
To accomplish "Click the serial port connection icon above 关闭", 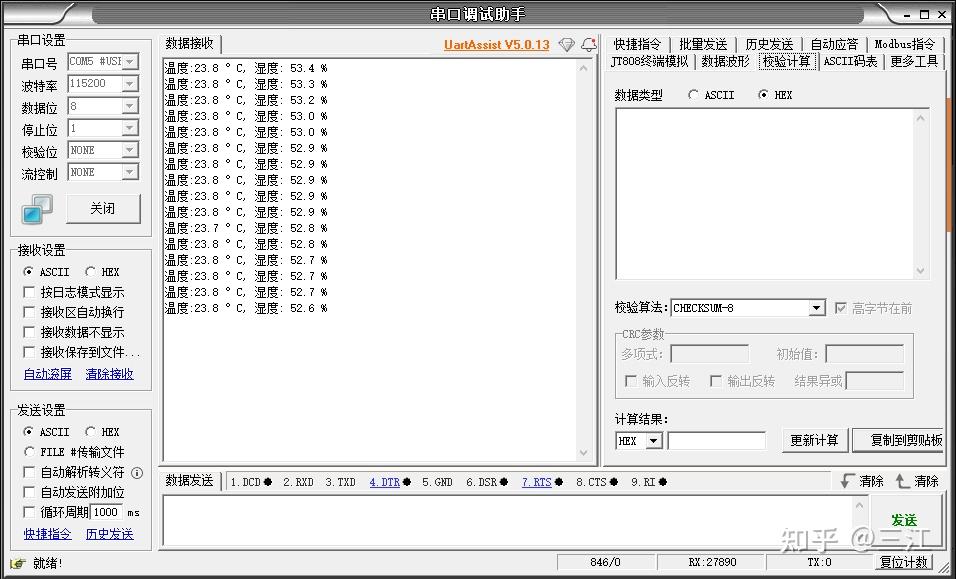I will (36, 208).
